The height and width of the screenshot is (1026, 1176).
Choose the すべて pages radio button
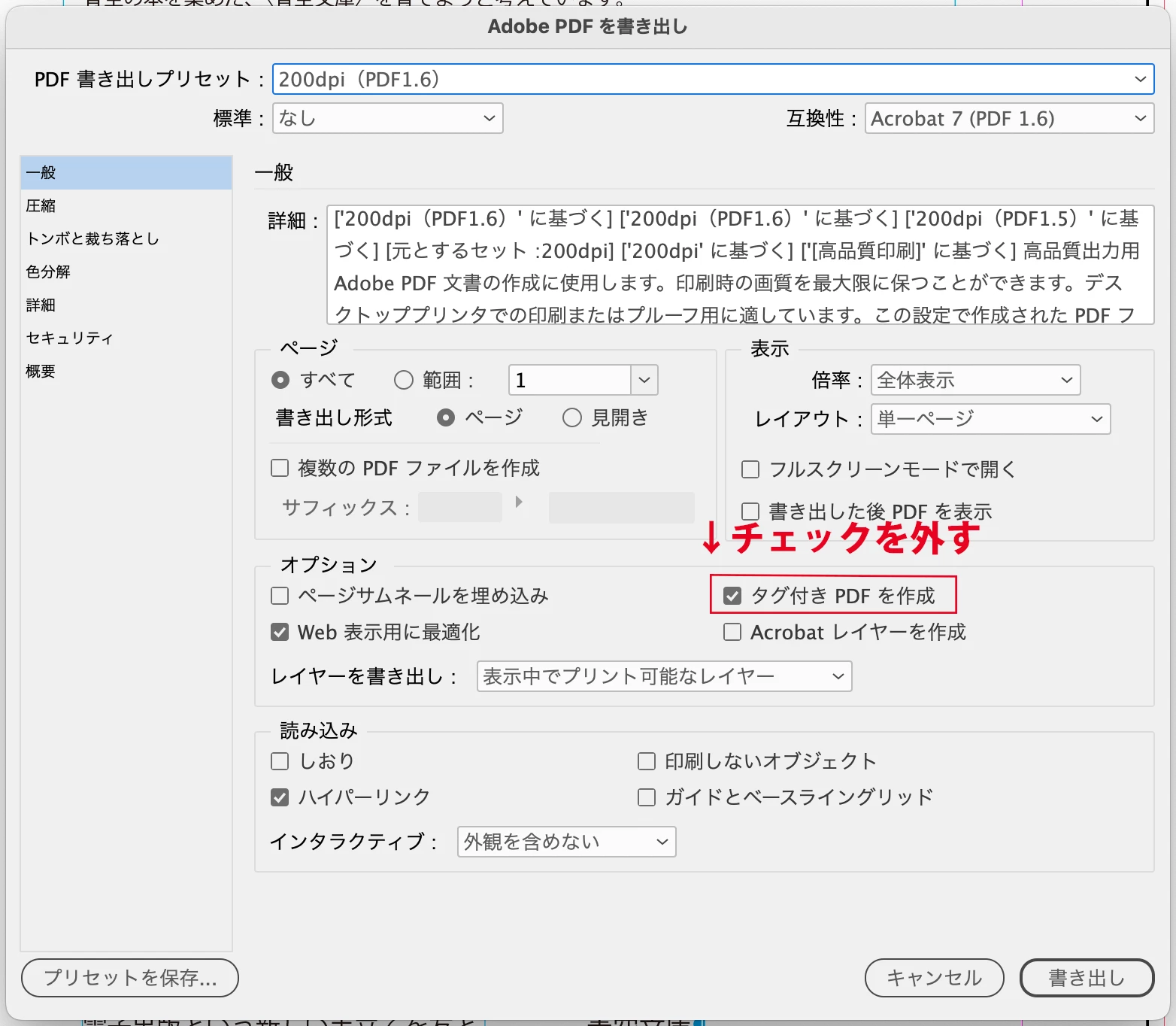[280, 380]
